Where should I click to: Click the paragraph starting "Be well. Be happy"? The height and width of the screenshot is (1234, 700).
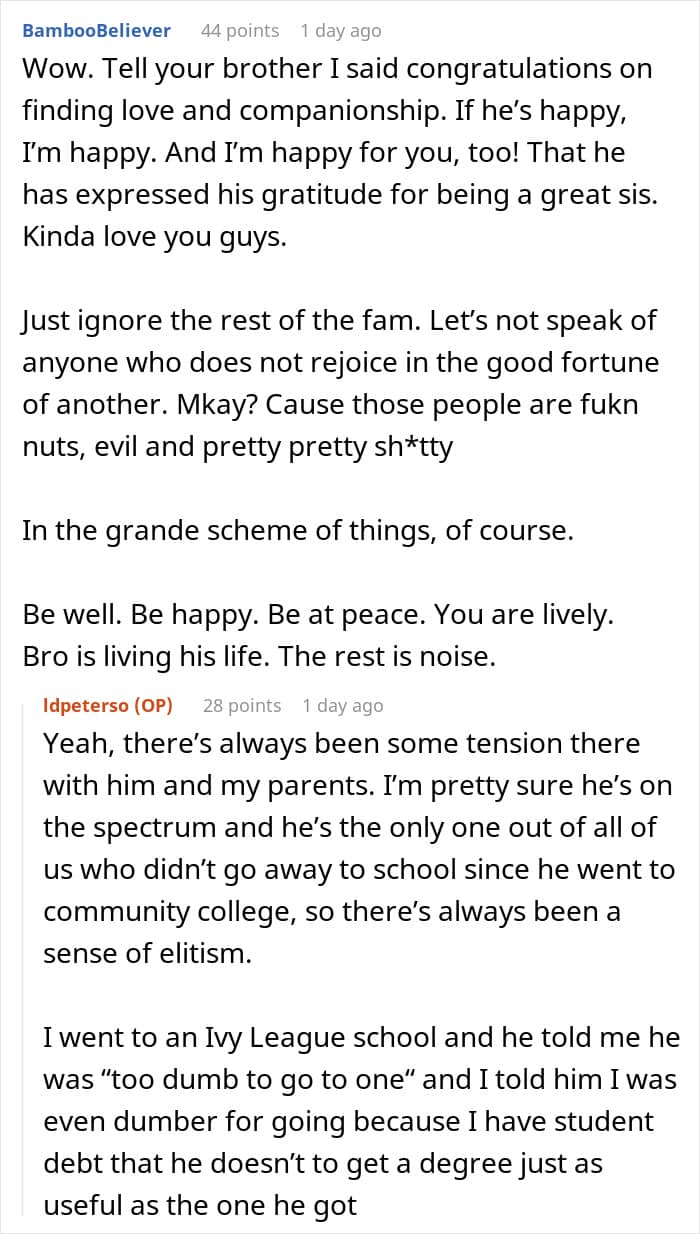click(x=320, y=634)
